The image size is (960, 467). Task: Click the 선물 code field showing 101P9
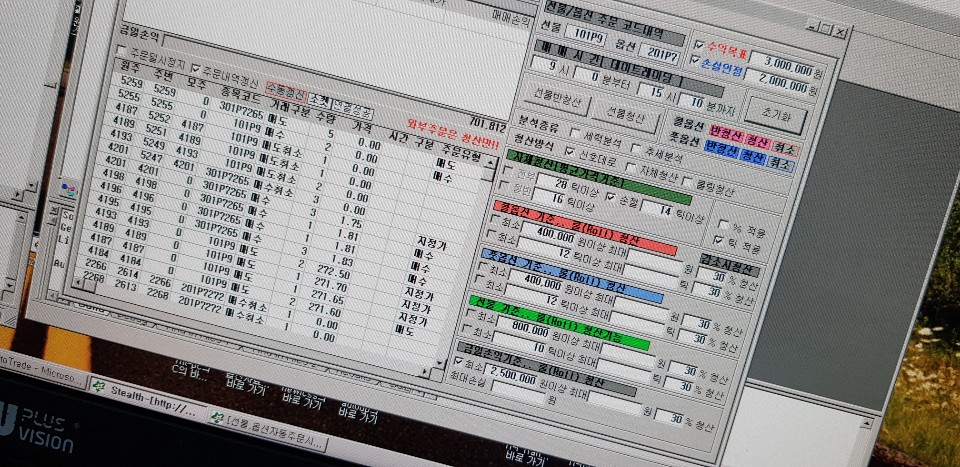[x=586, y=37]
